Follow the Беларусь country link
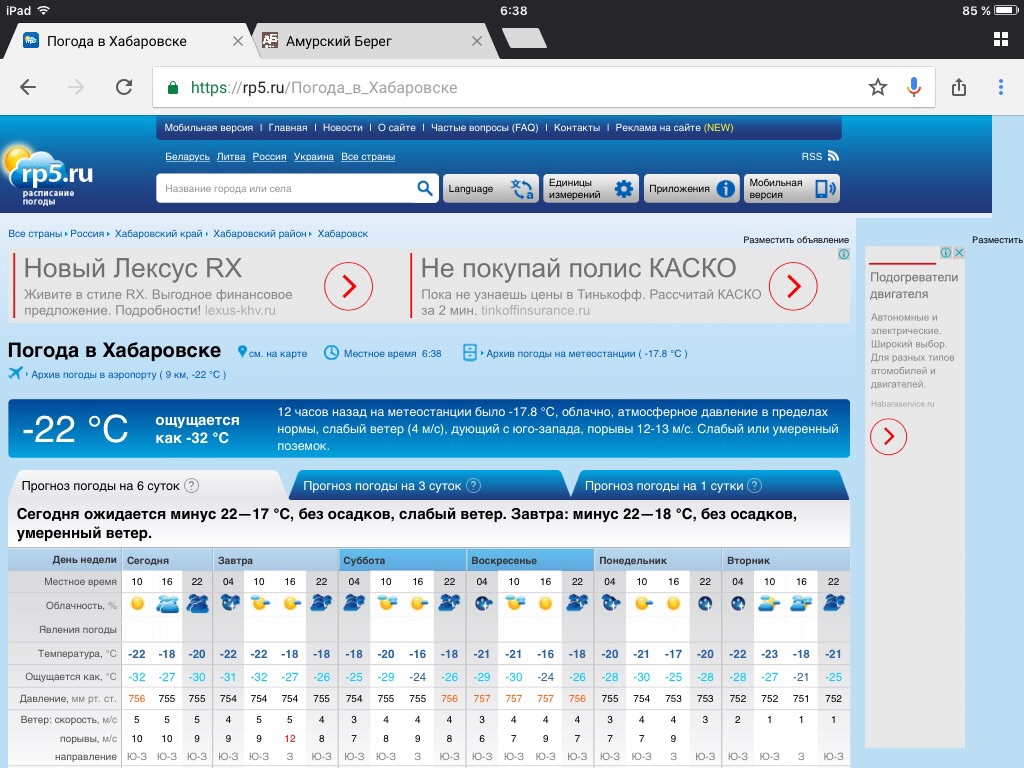Image resolution: width=1024 pixels, height=768 pixels. click(x=187, y=157)
